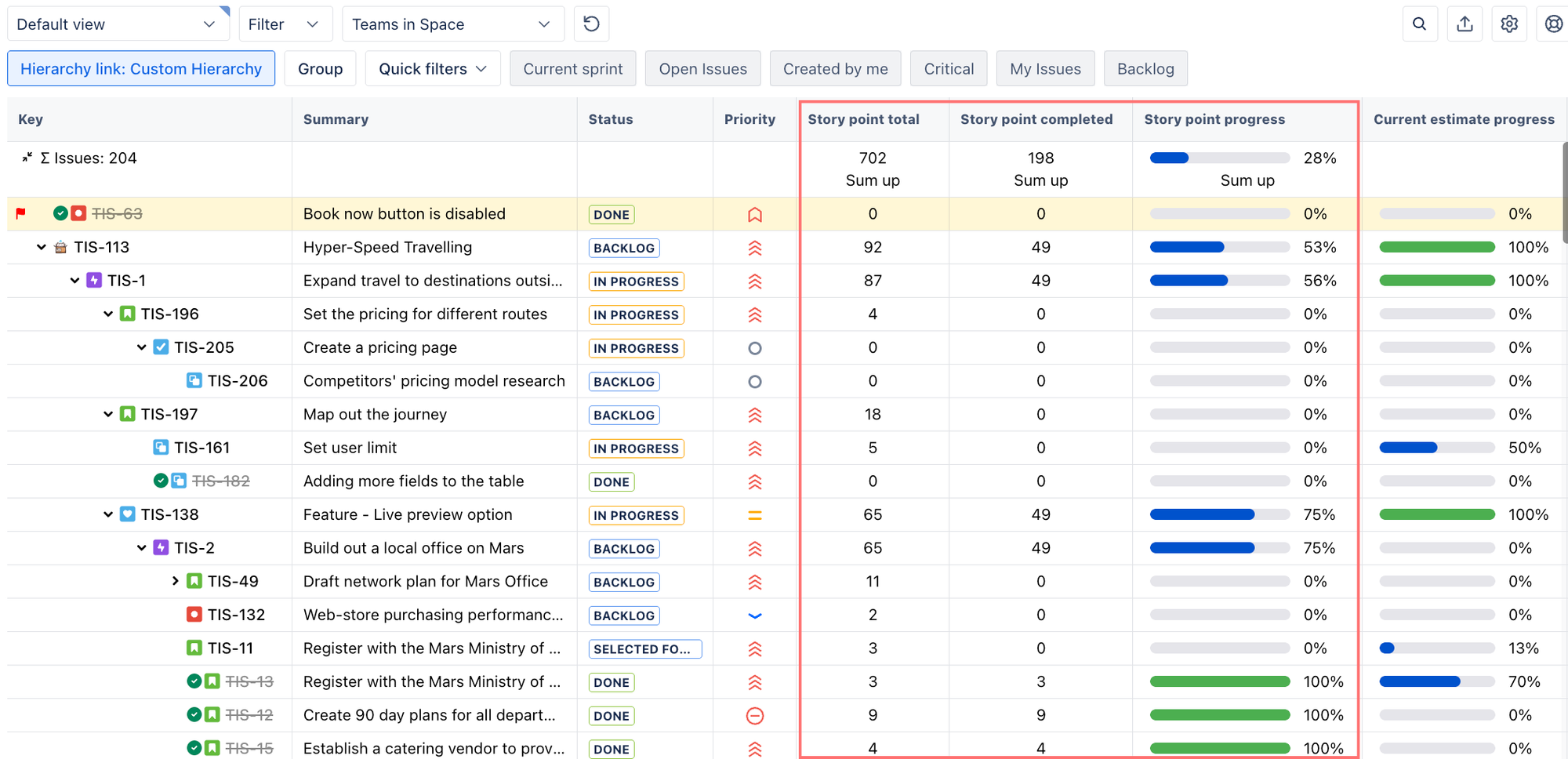Screen dimensions: 1568x759
Task: Collapse the TIS-2 row
Action: [142, 547]
